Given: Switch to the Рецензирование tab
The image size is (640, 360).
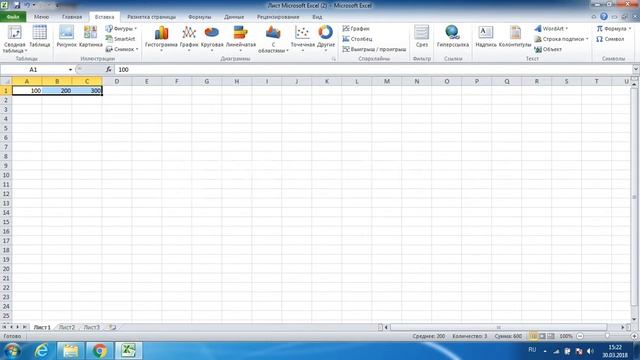Looking at the screenshot, I should pyautogui.click(x=278, y=17).
